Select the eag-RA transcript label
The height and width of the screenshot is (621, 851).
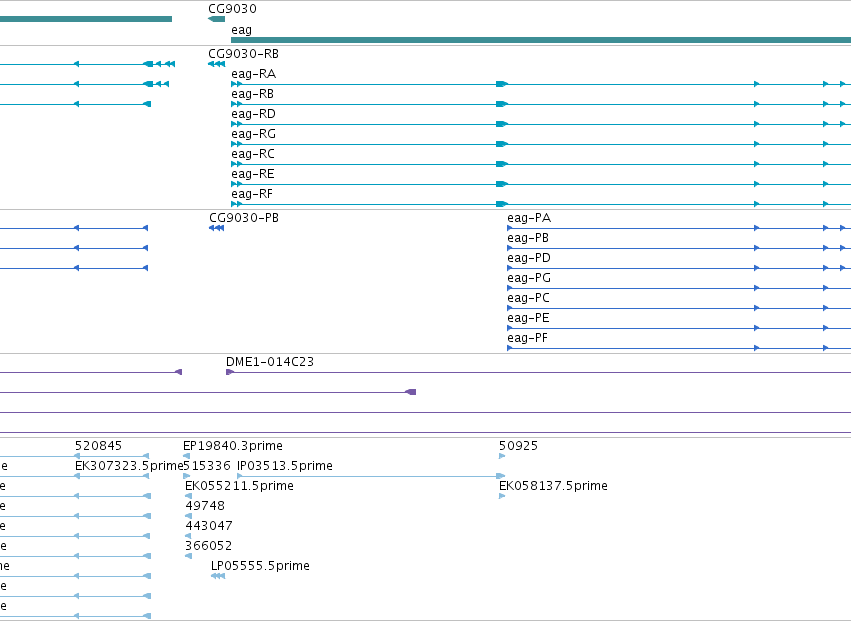point(253,74)
